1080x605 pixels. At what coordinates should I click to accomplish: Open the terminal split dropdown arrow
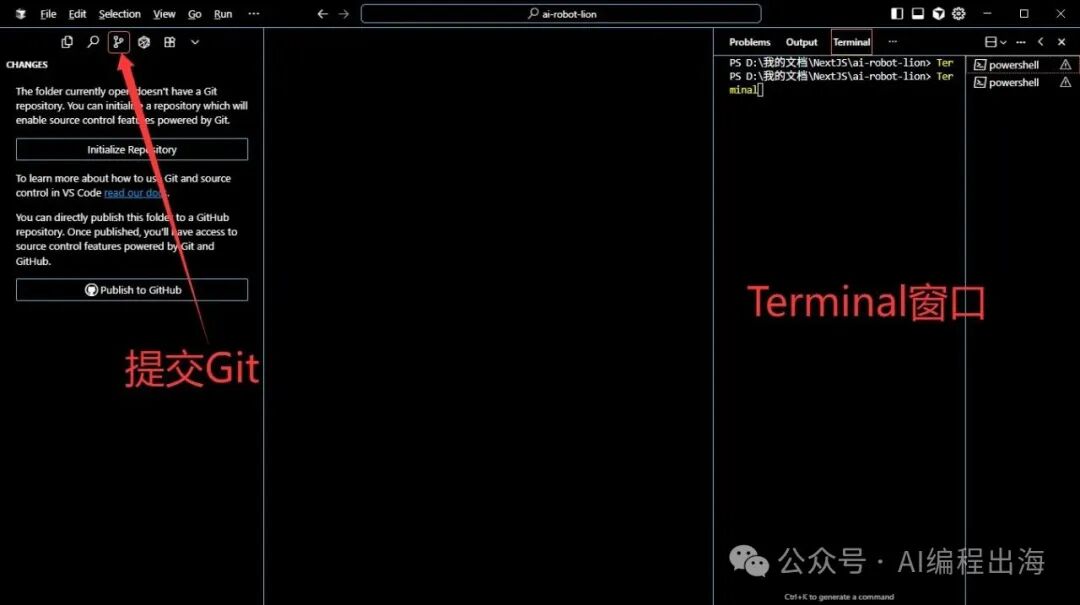point(1004,42)
